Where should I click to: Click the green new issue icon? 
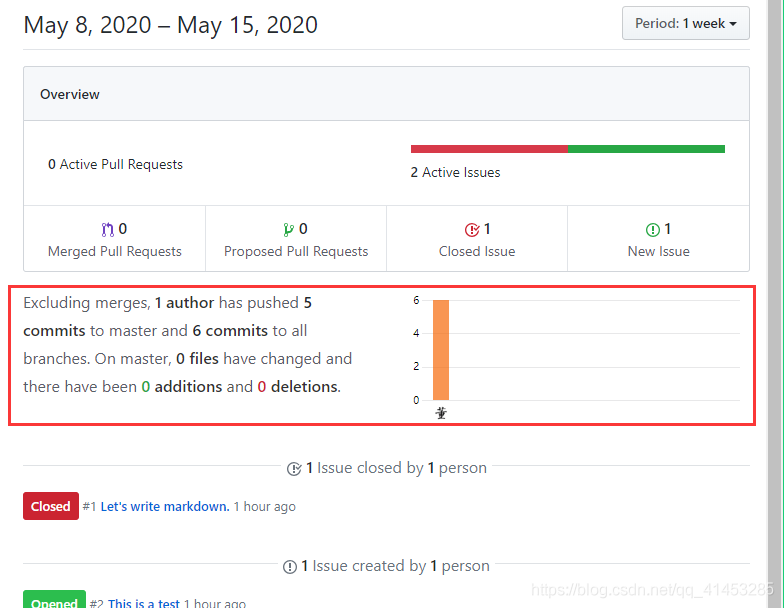(652, 229)
